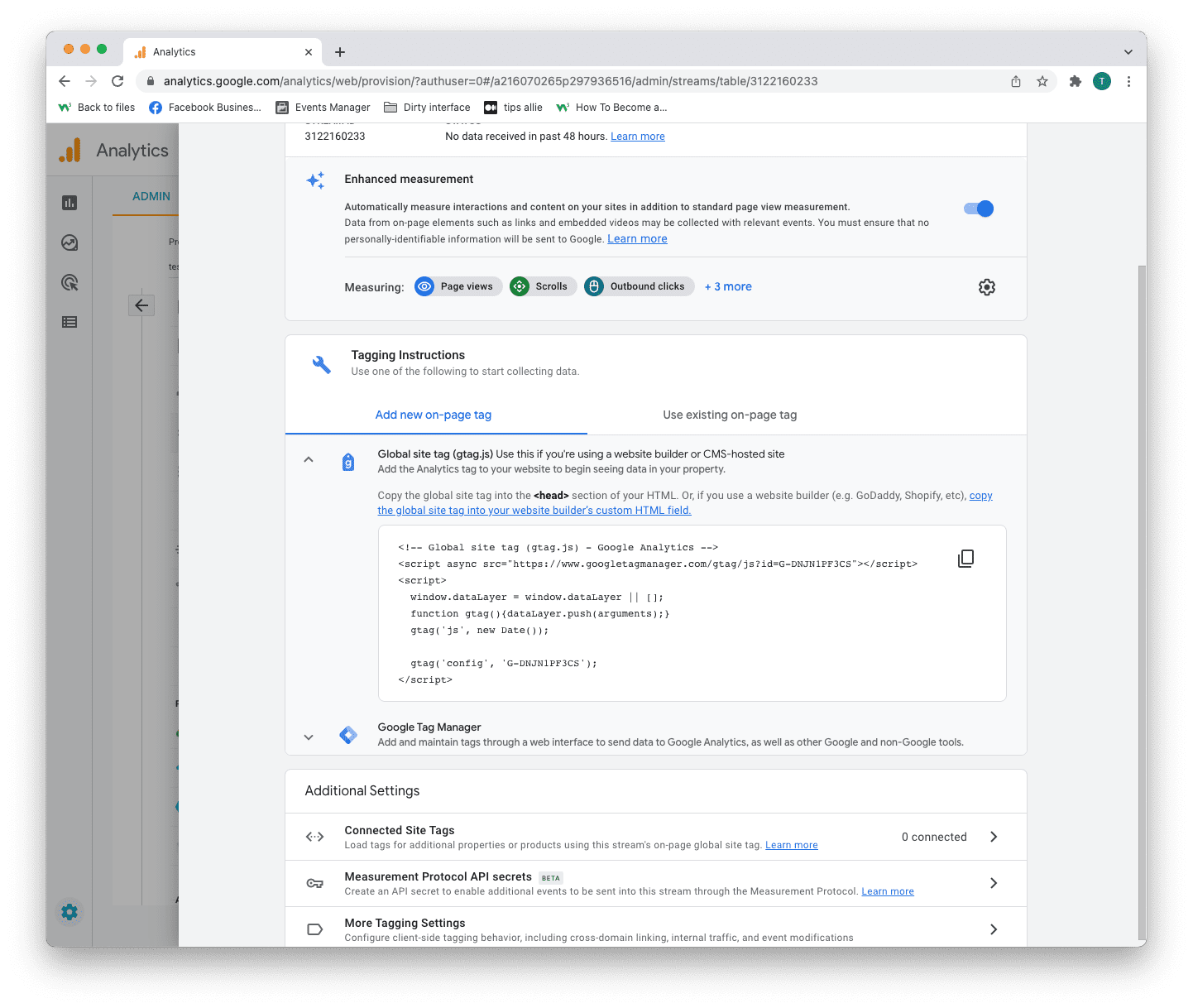Expand the Google Tag Manager section
This screenshot has width=1193, height=1008.
[309, 737]
